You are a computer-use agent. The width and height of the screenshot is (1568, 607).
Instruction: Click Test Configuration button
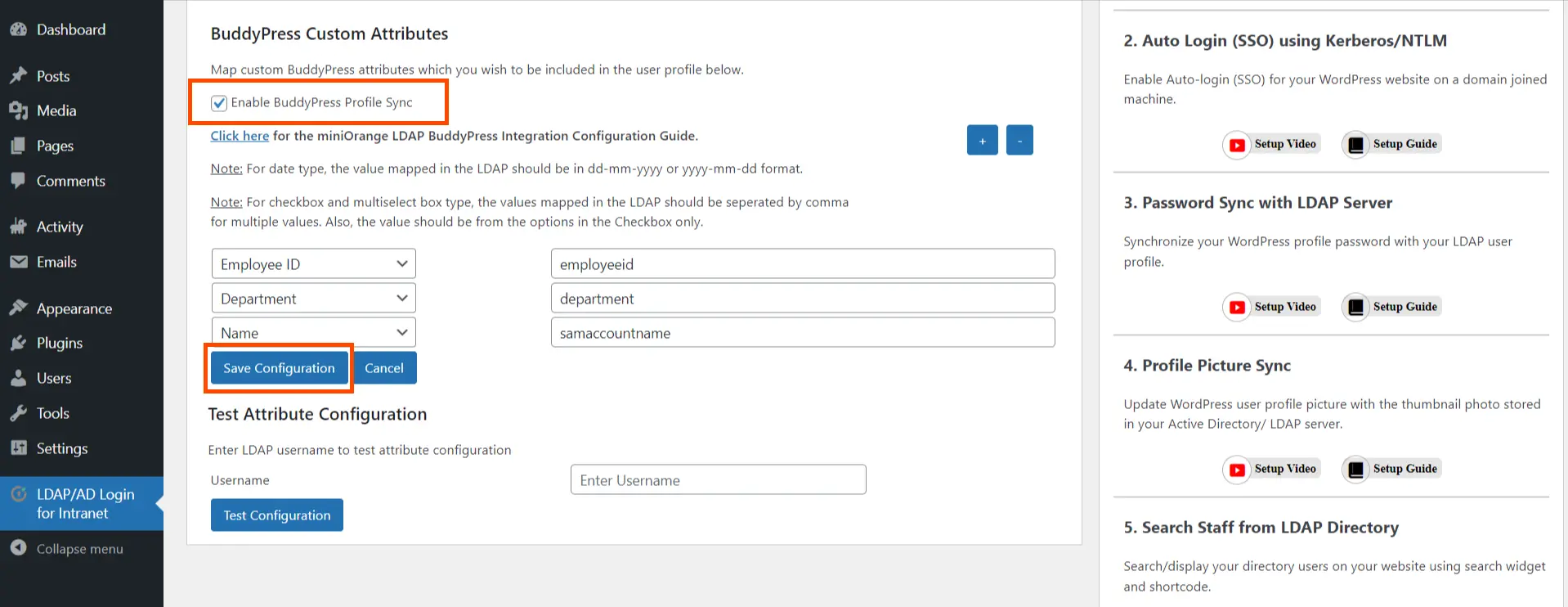pos(277,515)
